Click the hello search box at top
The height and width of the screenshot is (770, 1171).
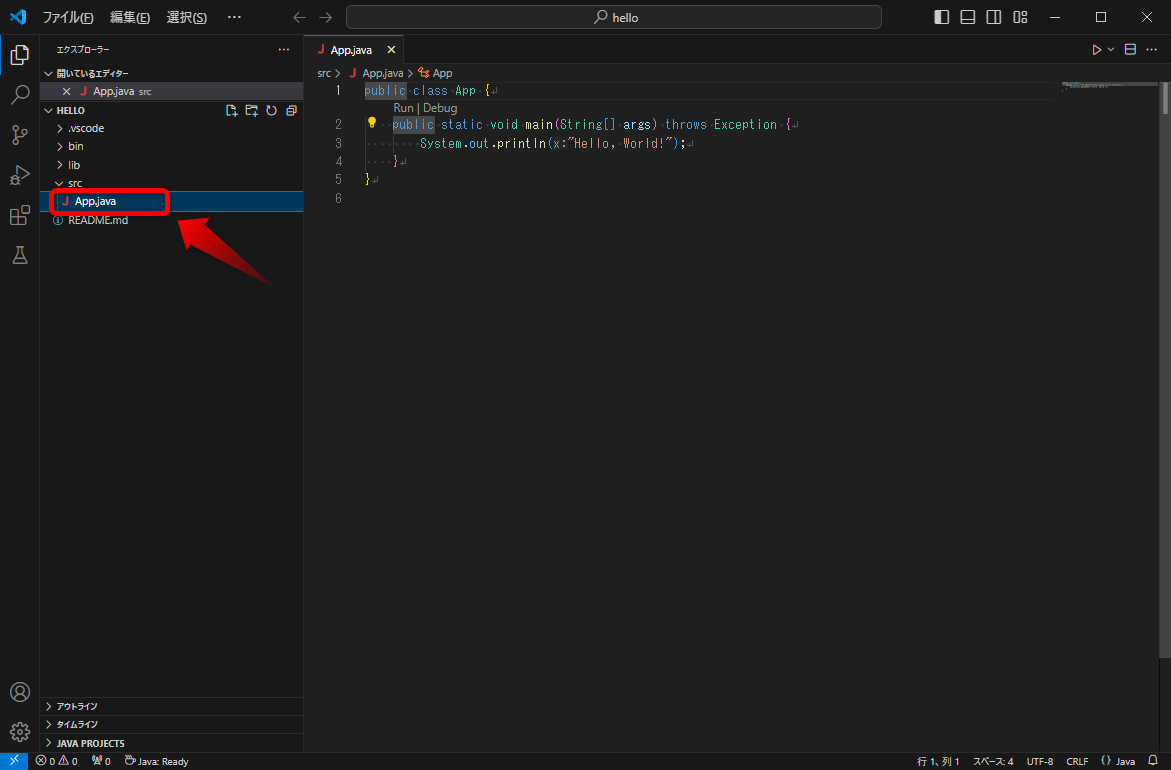(613, 17)
